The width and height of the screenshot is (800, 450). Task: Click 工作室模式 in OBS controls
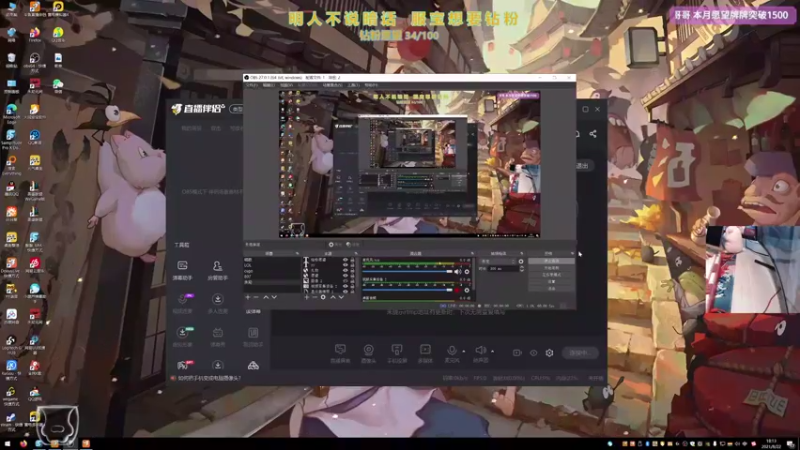pyautogui.click(x=551, y=274)
